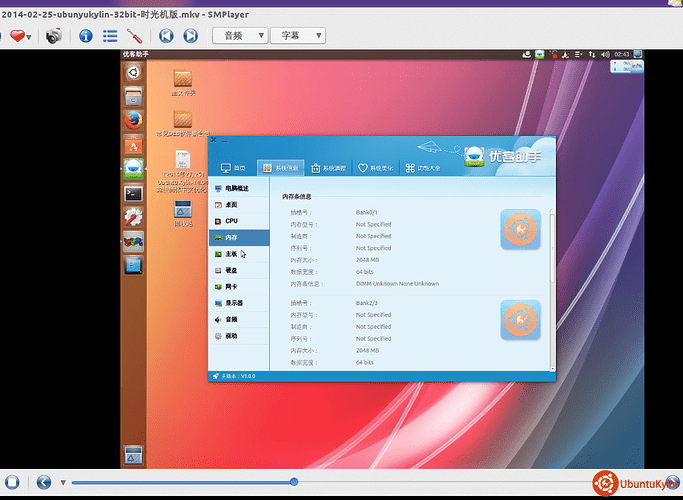Click the seek bar position handle
The height and width of the screenshot is (500, 683).
pyautogui.click(x=294, y=482)
